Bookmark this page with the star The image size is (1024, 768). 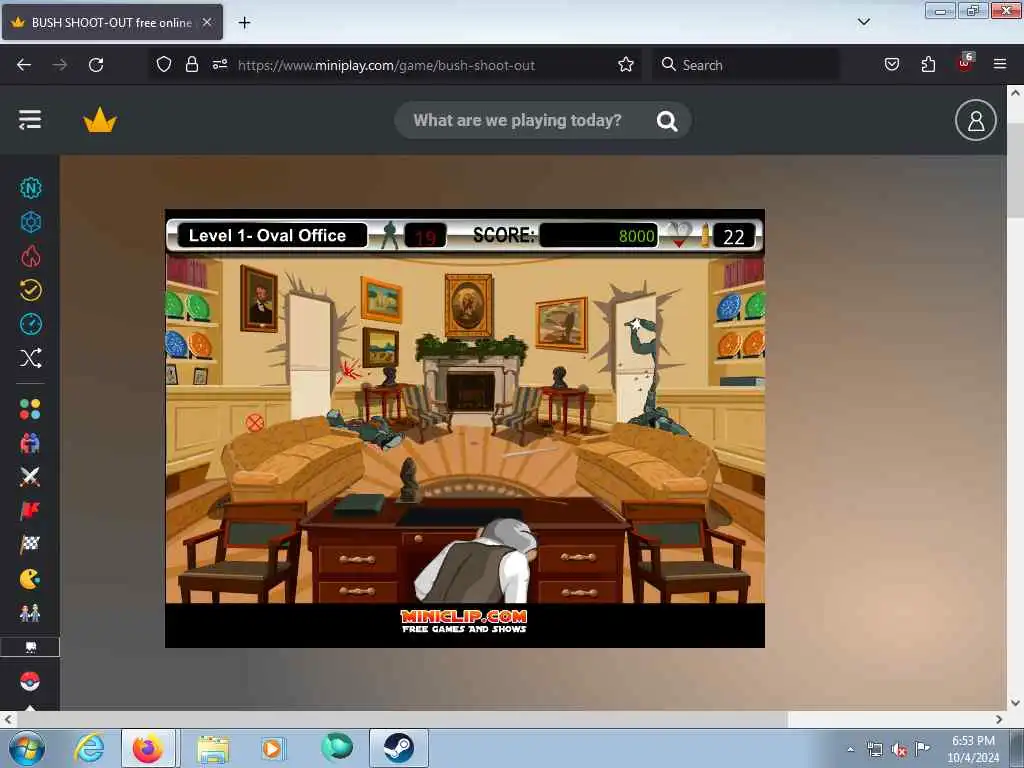[x=626, y=65]
